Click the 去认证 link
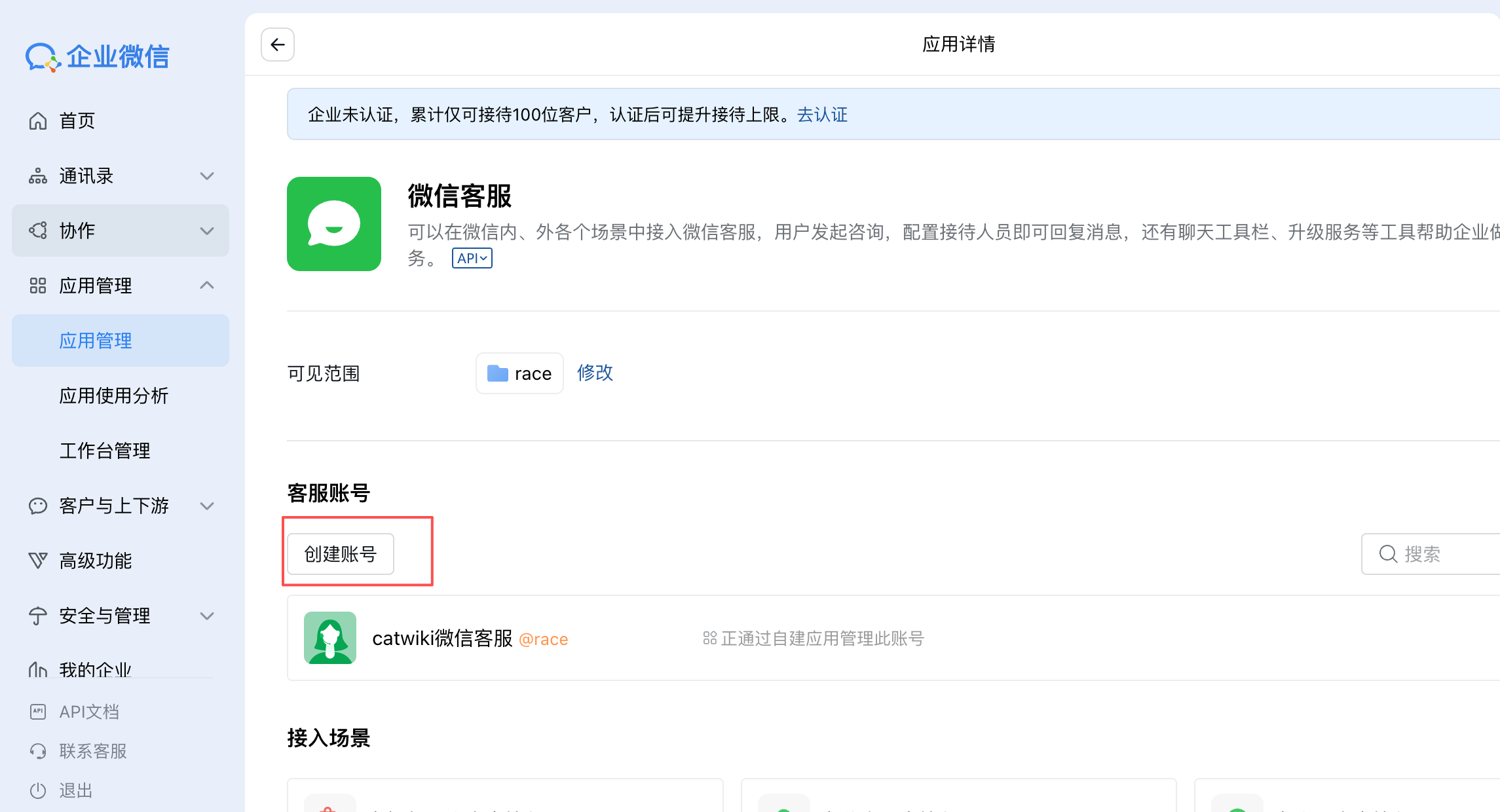The width and height of the screenshot is (1500, 812). coord(822,115)
